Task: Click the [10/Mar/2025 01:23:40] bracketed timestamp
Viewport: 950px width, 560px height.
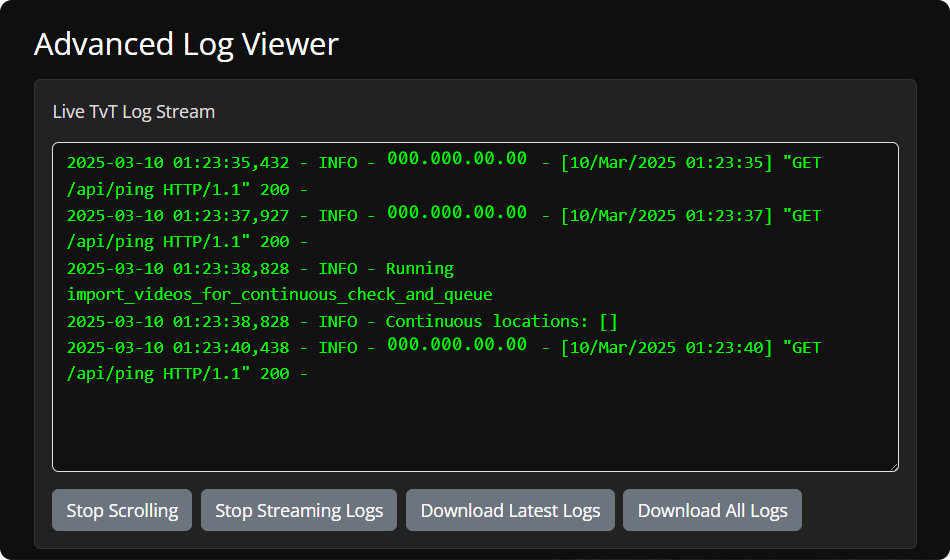Action: (667, 348)
